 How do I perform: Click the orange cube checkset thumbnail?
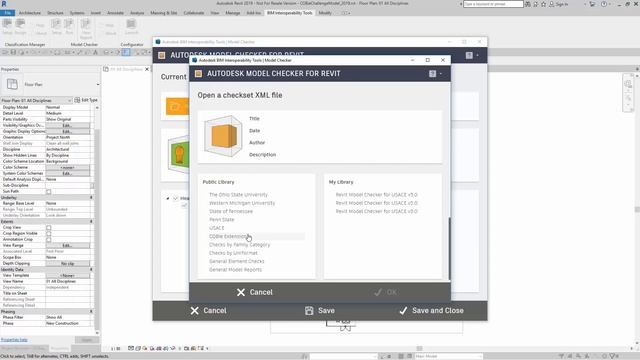223,136
